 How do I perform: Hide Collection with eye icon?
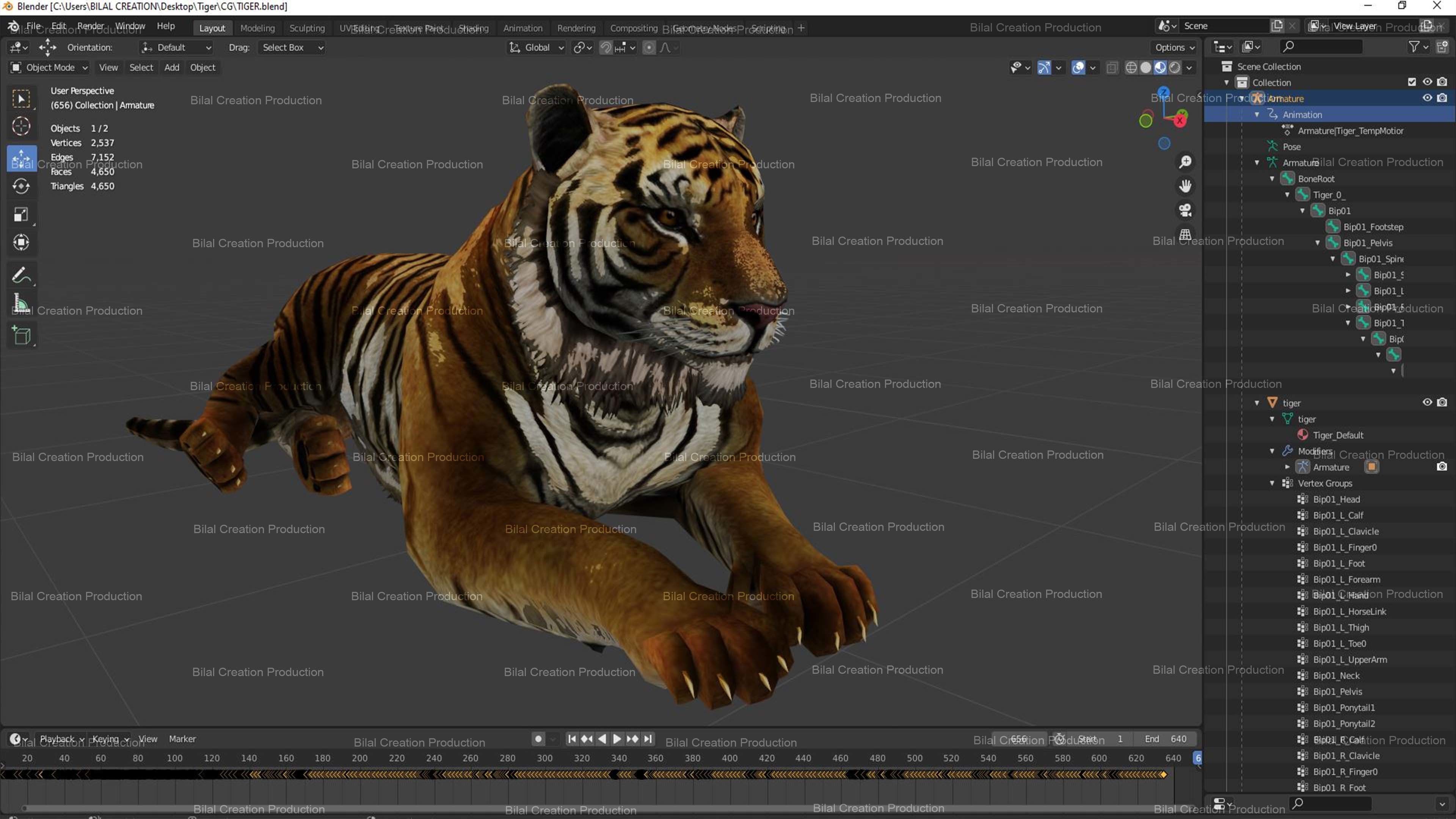(x=1427, y=82)
